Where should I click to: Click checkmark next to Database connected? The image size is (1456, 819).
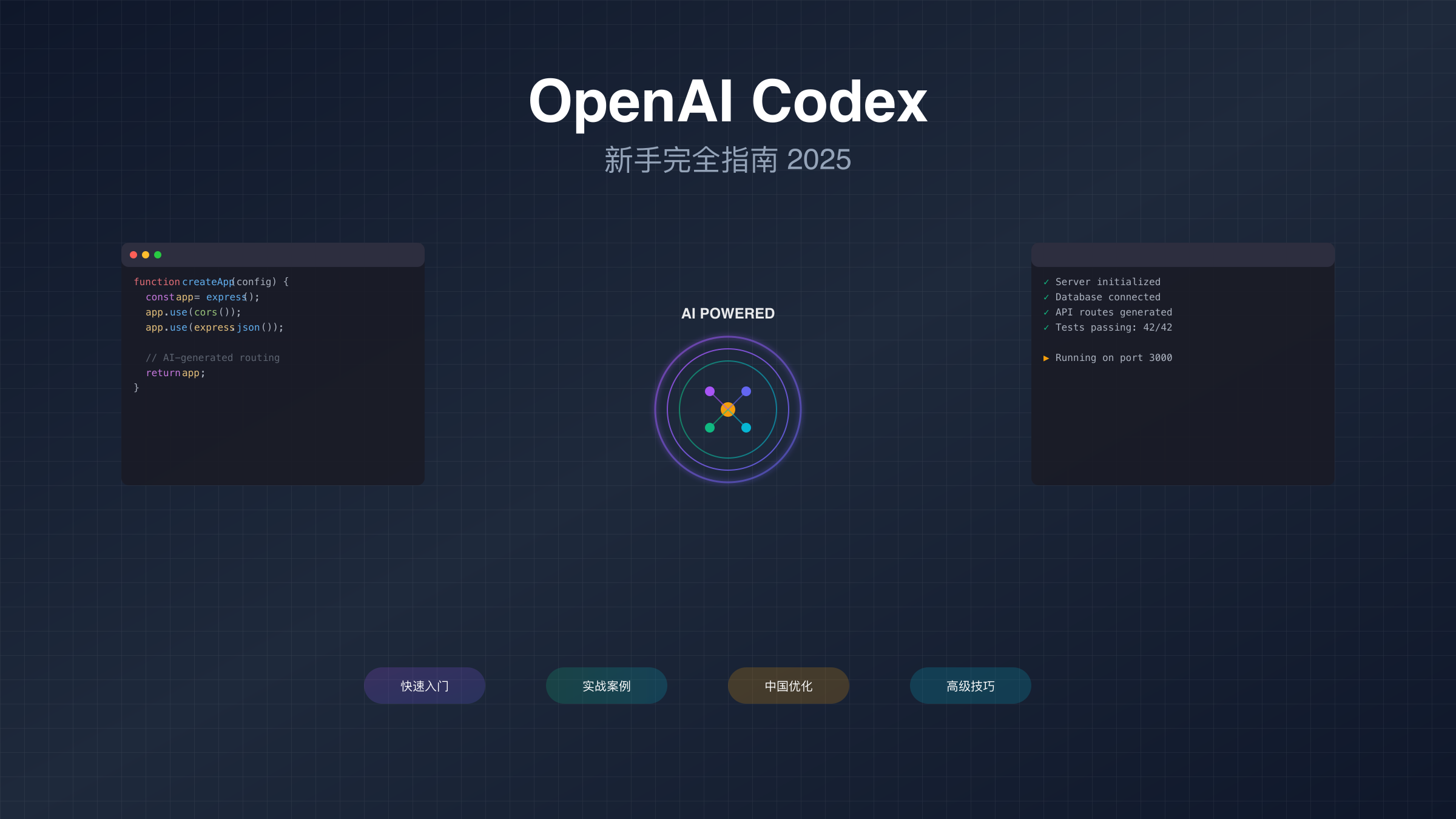pyautogui.click(x=1046, y=297)
